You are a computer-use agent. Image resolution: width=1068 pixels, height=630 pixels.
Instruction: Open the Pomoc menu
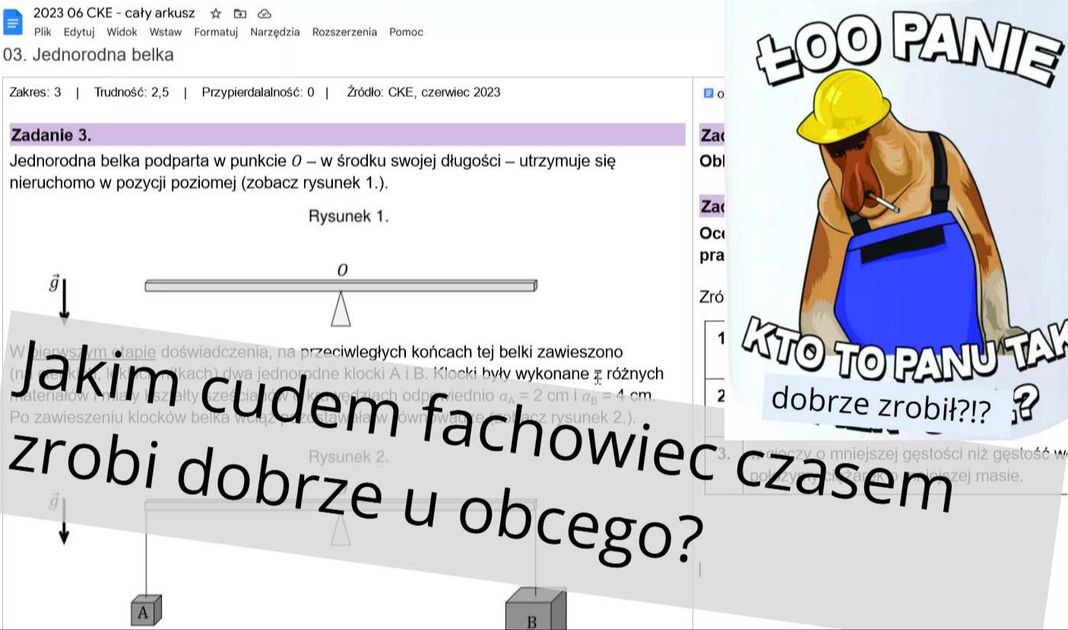pos(405,31)
